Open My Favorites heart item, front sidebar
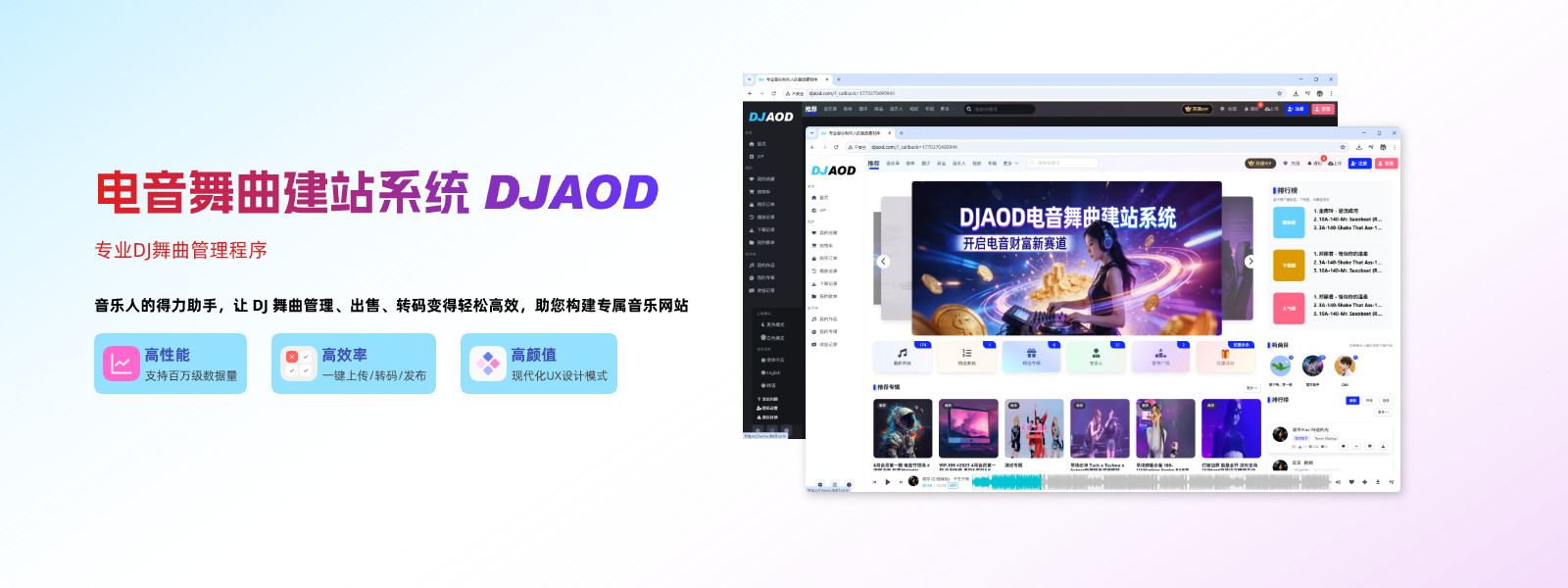1568x588 pixels. (x=824, y=232)
